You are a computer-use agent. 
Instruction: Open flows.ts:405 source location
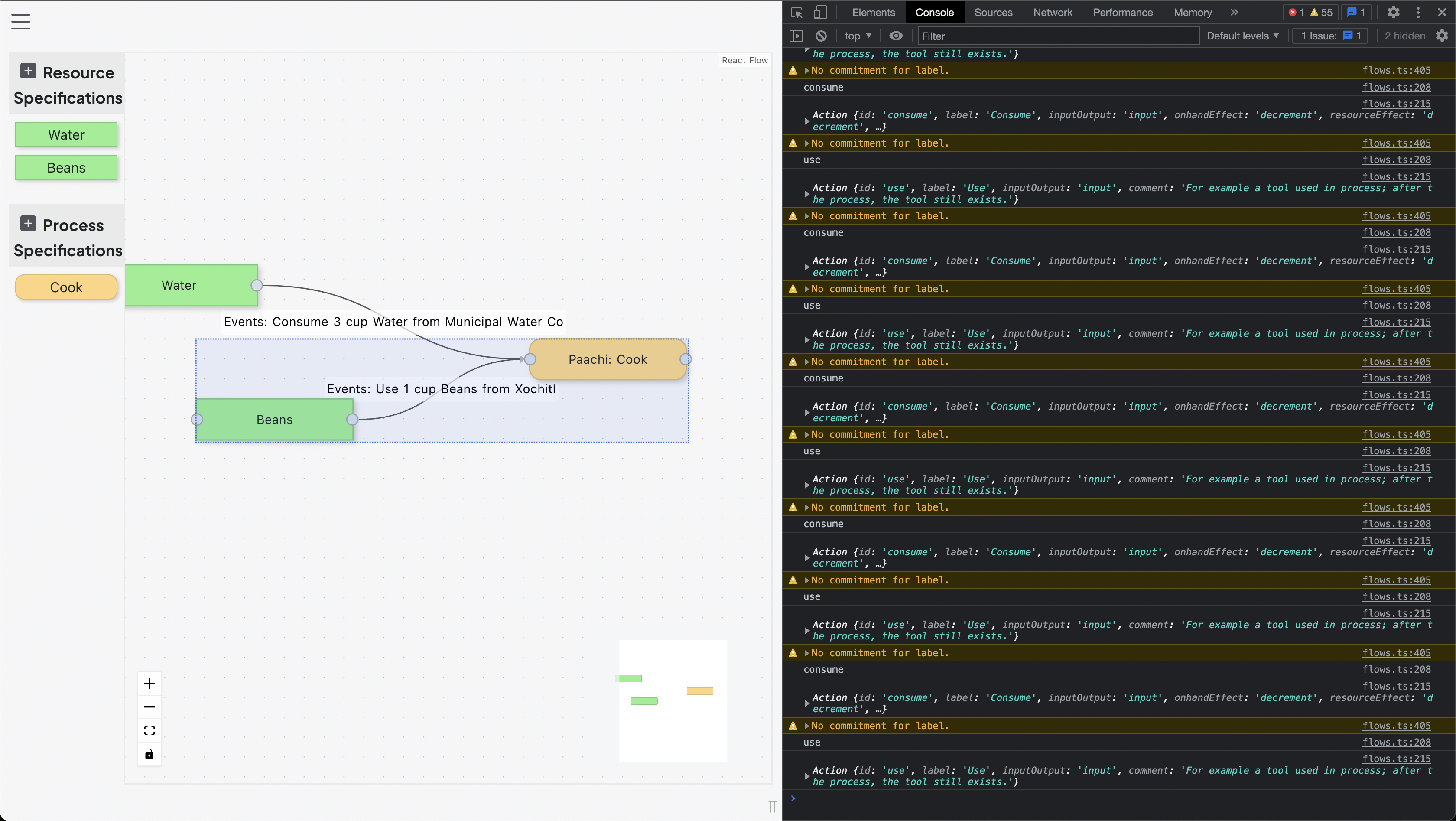point(1396,70)
